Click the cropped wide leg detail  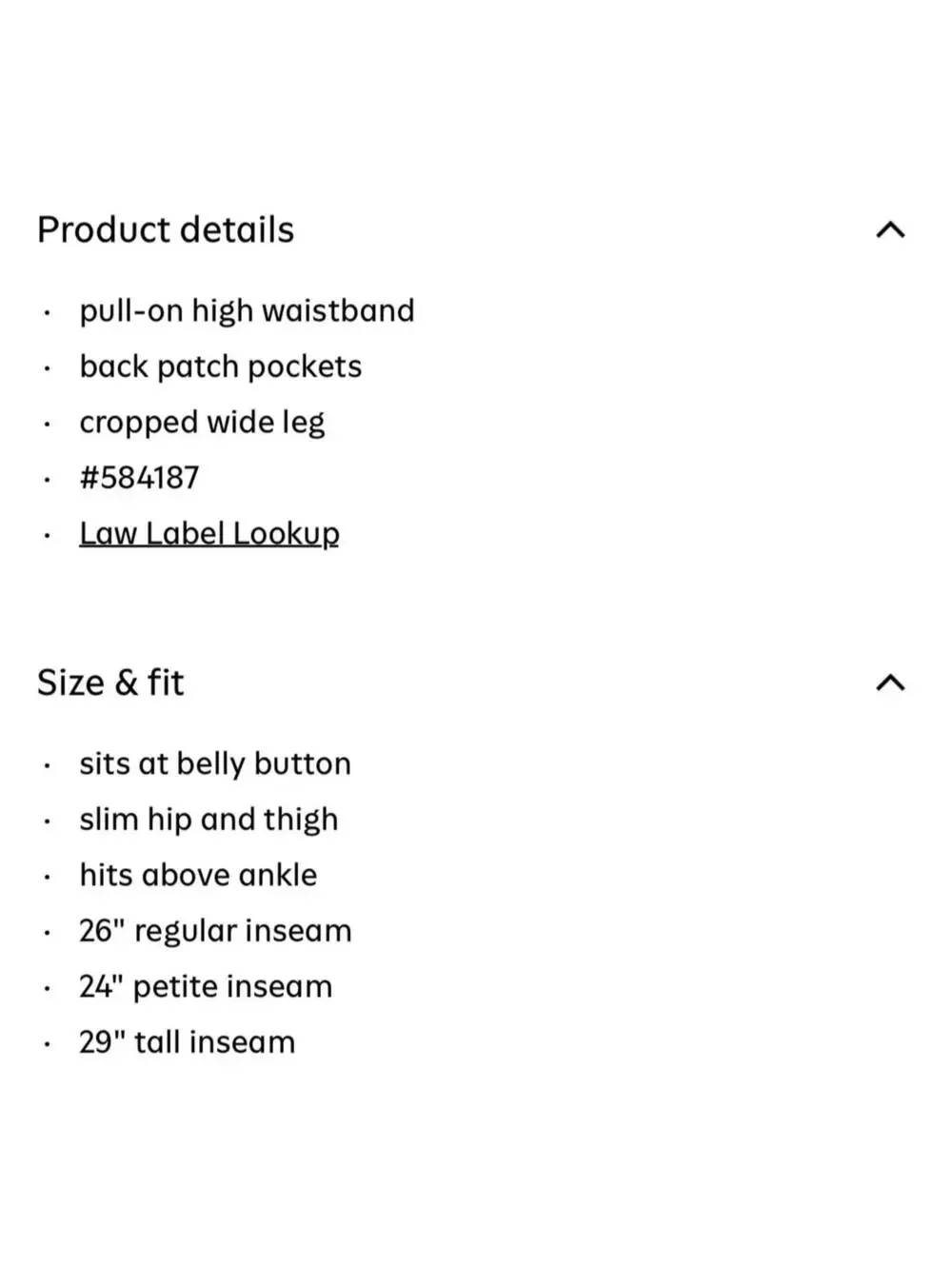(x=202, y=423)
